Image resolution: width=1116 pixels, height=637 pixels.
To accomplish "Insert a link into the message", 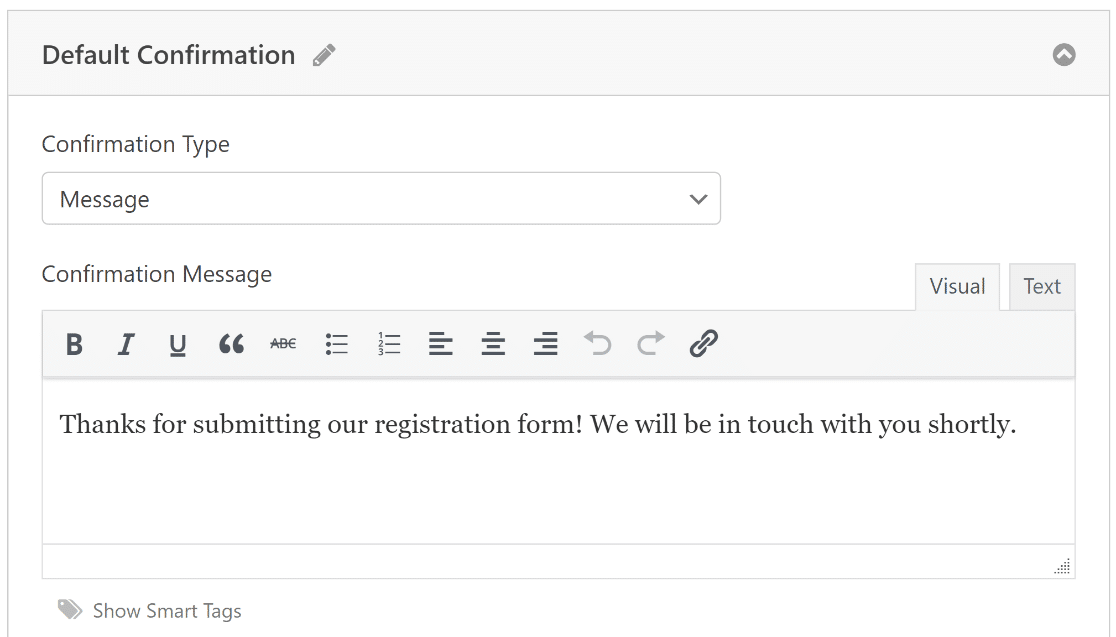I will pos(704,345).
